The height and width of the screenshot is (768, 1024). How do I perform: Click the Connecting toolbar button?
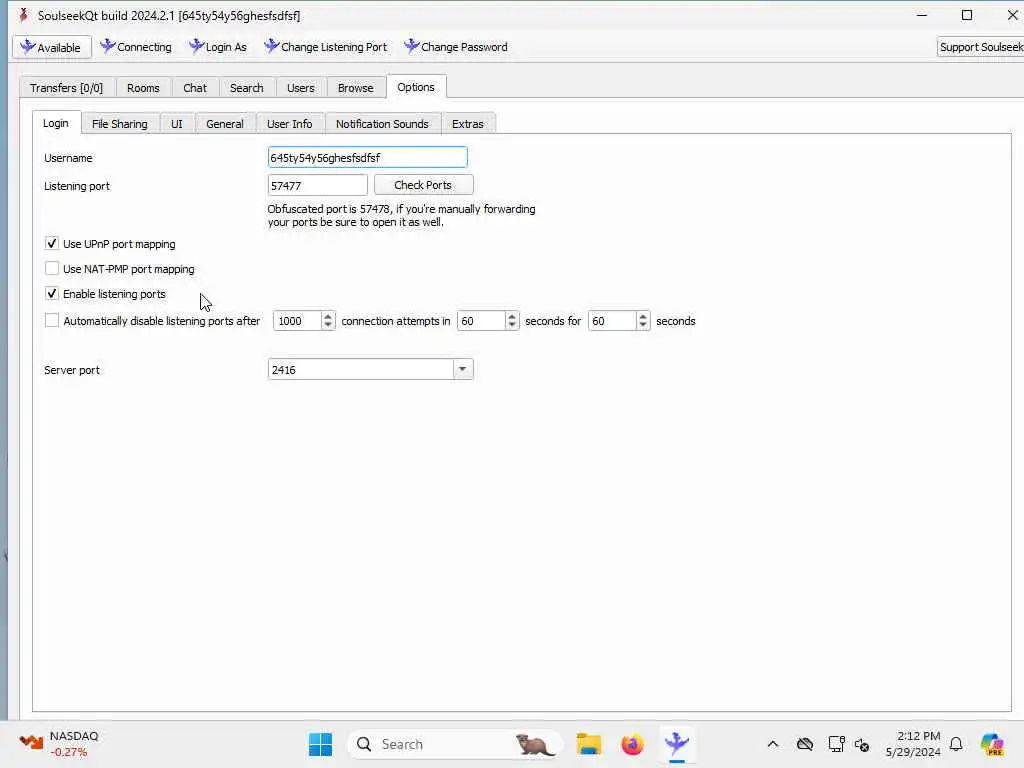136,47
